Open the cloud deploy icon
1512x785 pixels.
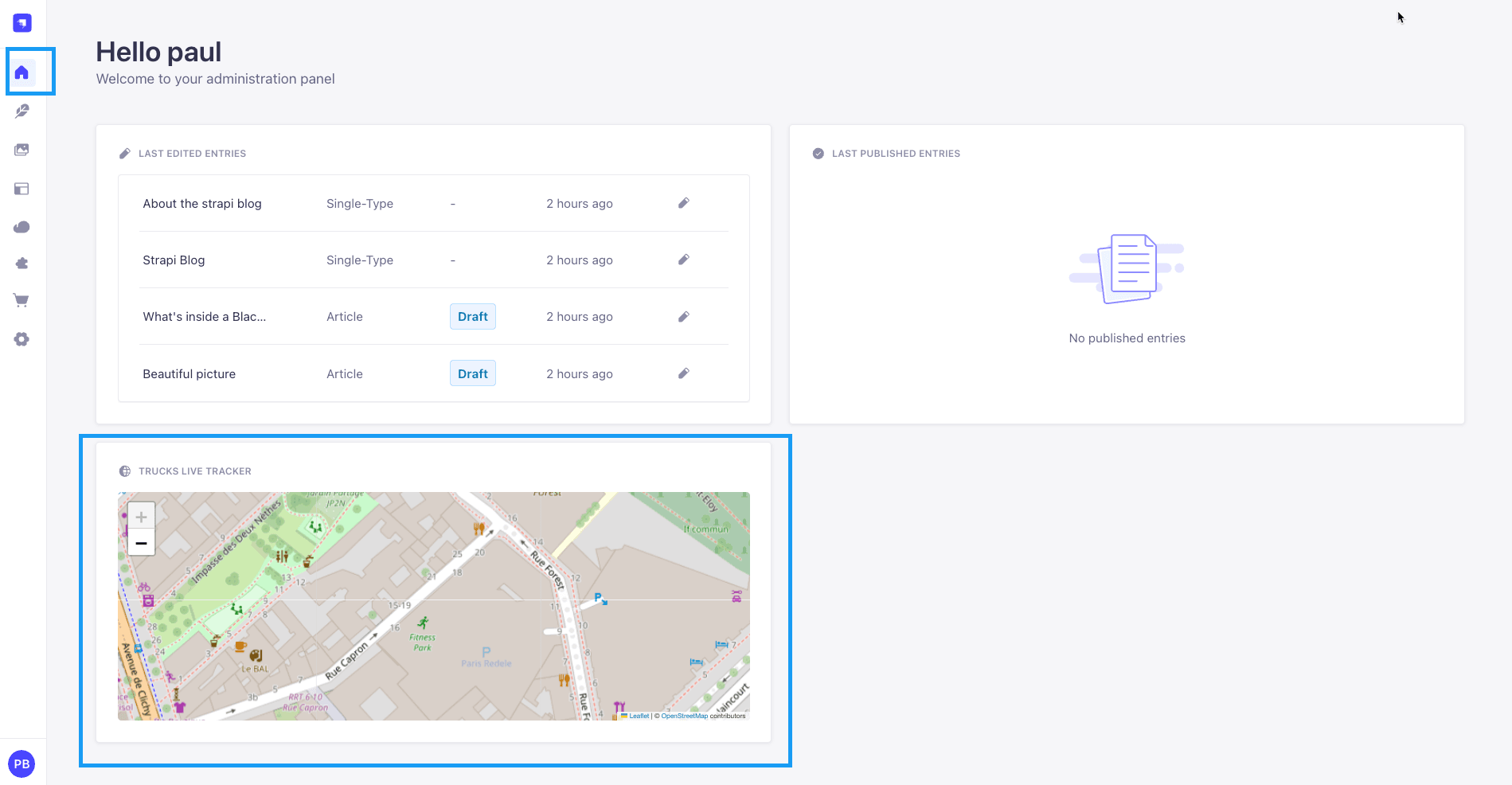click(21, 227)
